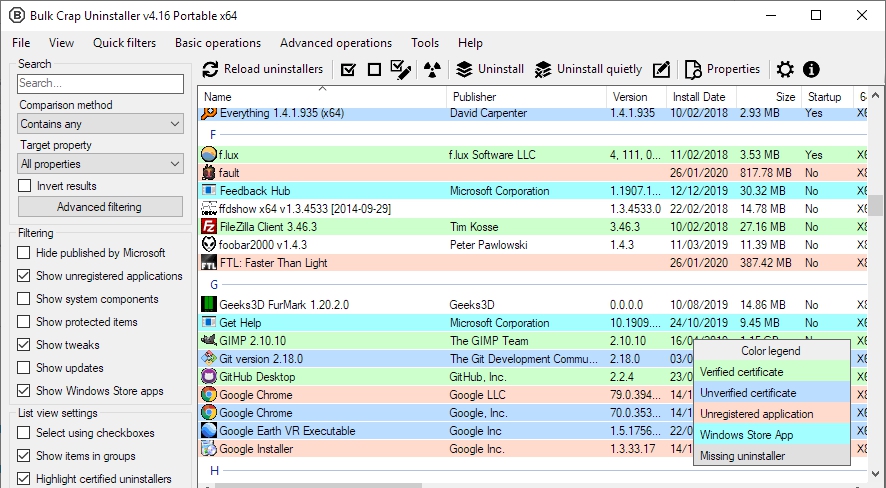
Task: Click the foobar2000 icon
Action: tap(209, 245)
